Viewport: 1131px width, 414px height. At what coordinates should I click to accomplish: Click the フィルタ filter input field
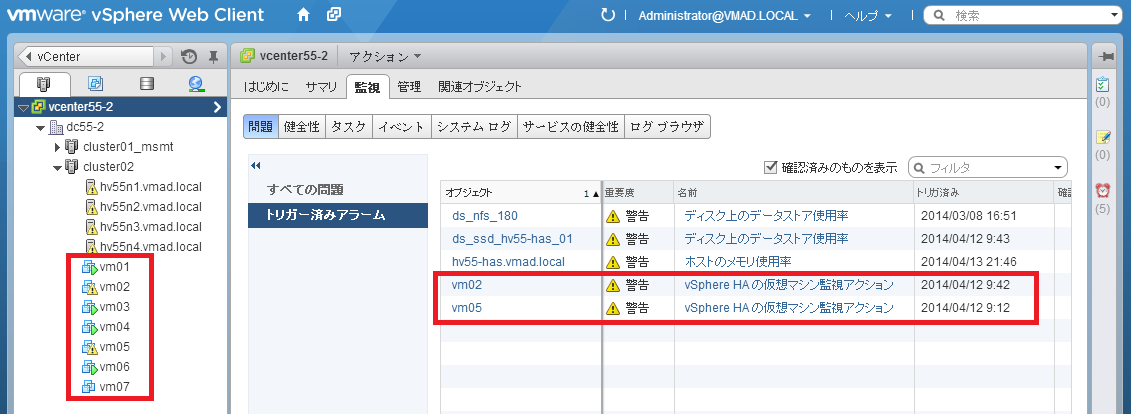(x=987, y=168)
